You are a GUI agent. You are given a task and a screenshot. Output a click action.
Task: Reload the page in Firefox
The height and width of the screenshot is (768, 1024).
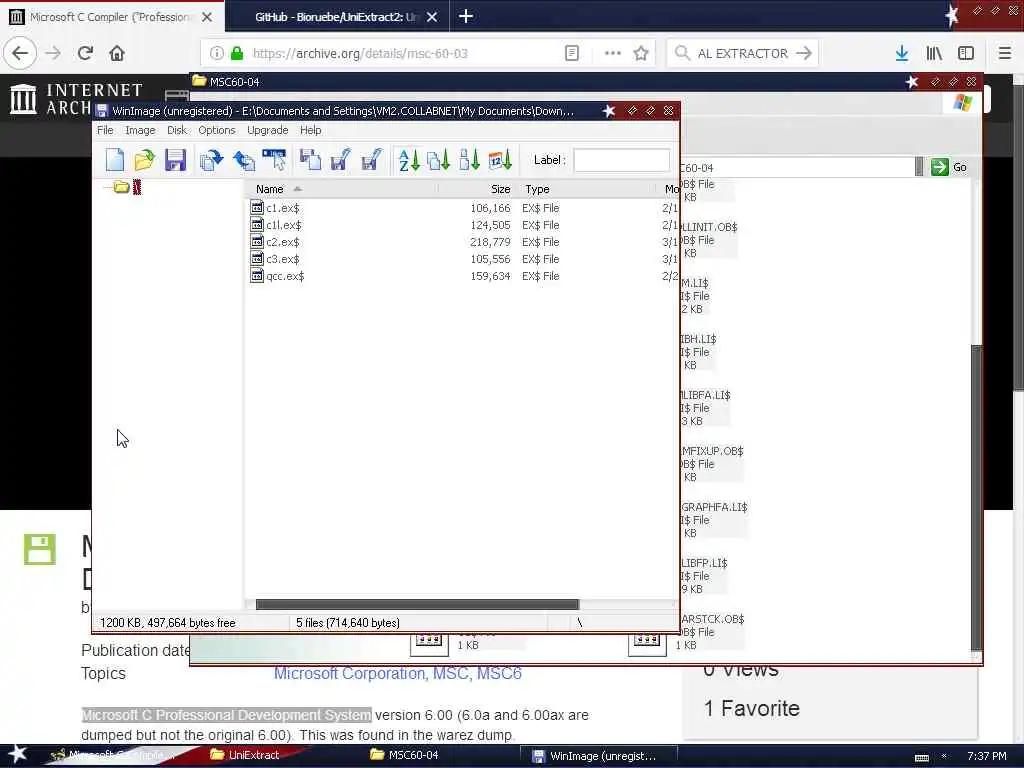86,53
